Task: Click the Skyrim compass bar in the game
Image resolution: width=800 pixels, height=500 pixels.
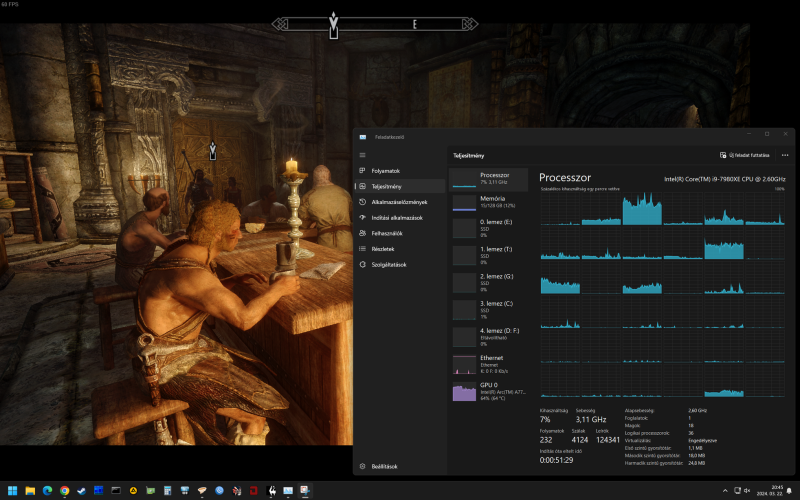Action: (x=374, y=24)
